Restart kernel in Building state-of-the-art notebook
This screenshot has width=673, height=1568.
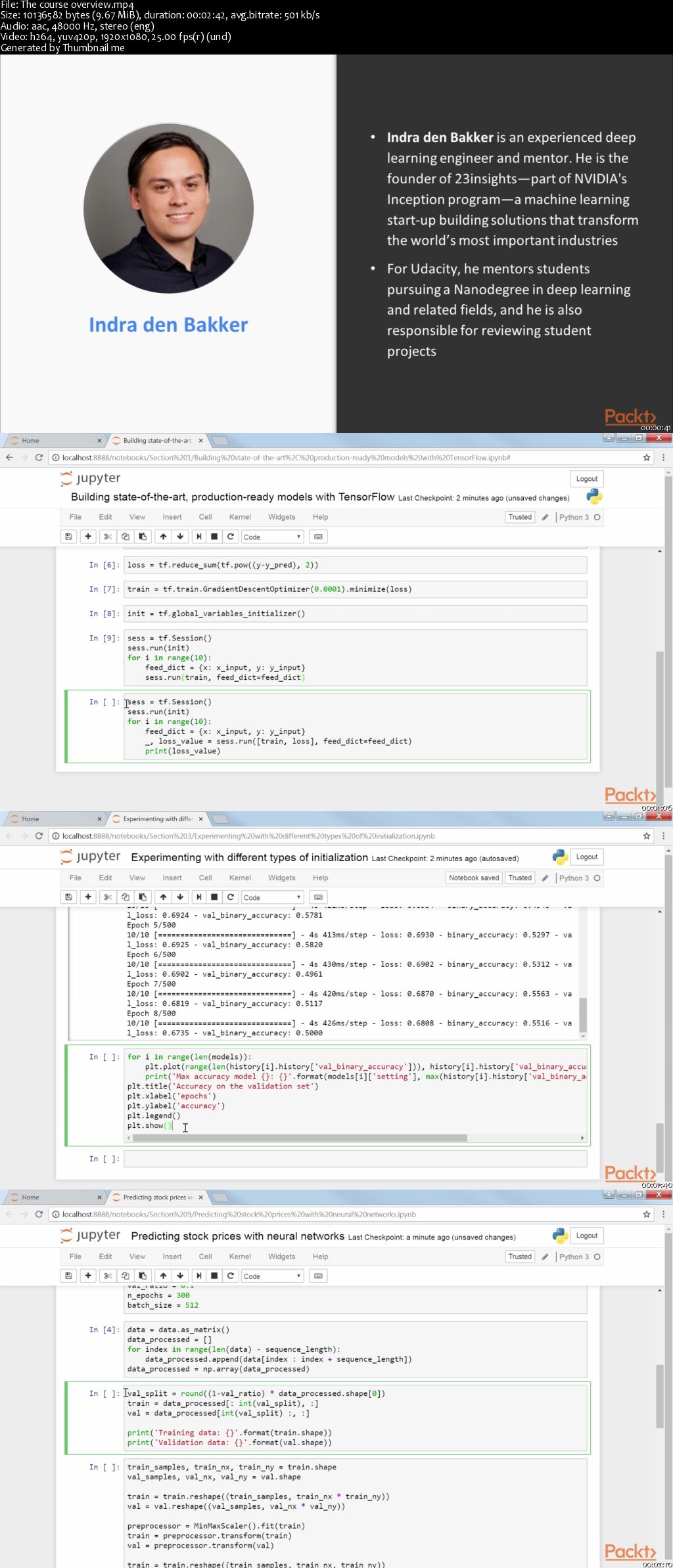coord(230,537)
